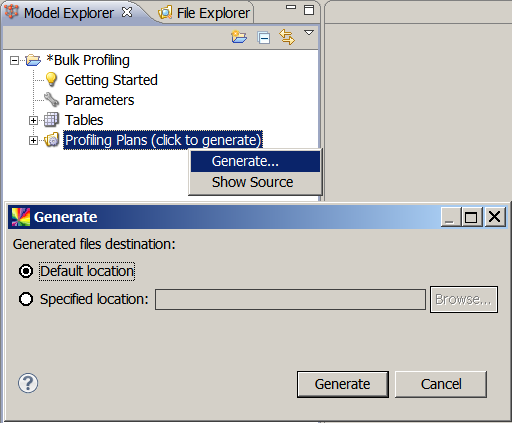This screenshot has height=423, width=512.
Task: Select the Getting Started tree item
Action: [111, 80]
